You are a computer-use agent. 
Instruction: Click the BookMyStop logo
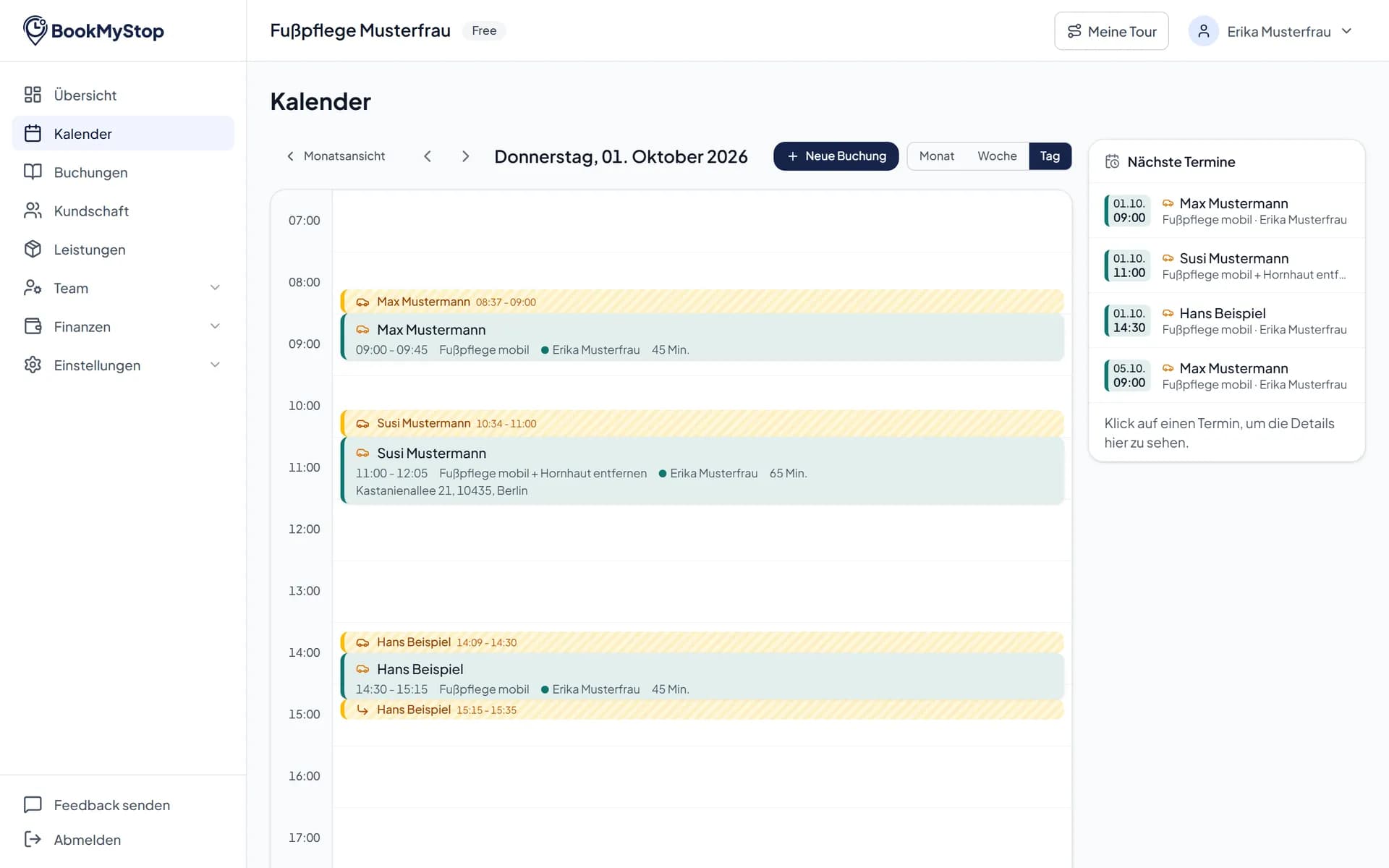coord(93,30)
